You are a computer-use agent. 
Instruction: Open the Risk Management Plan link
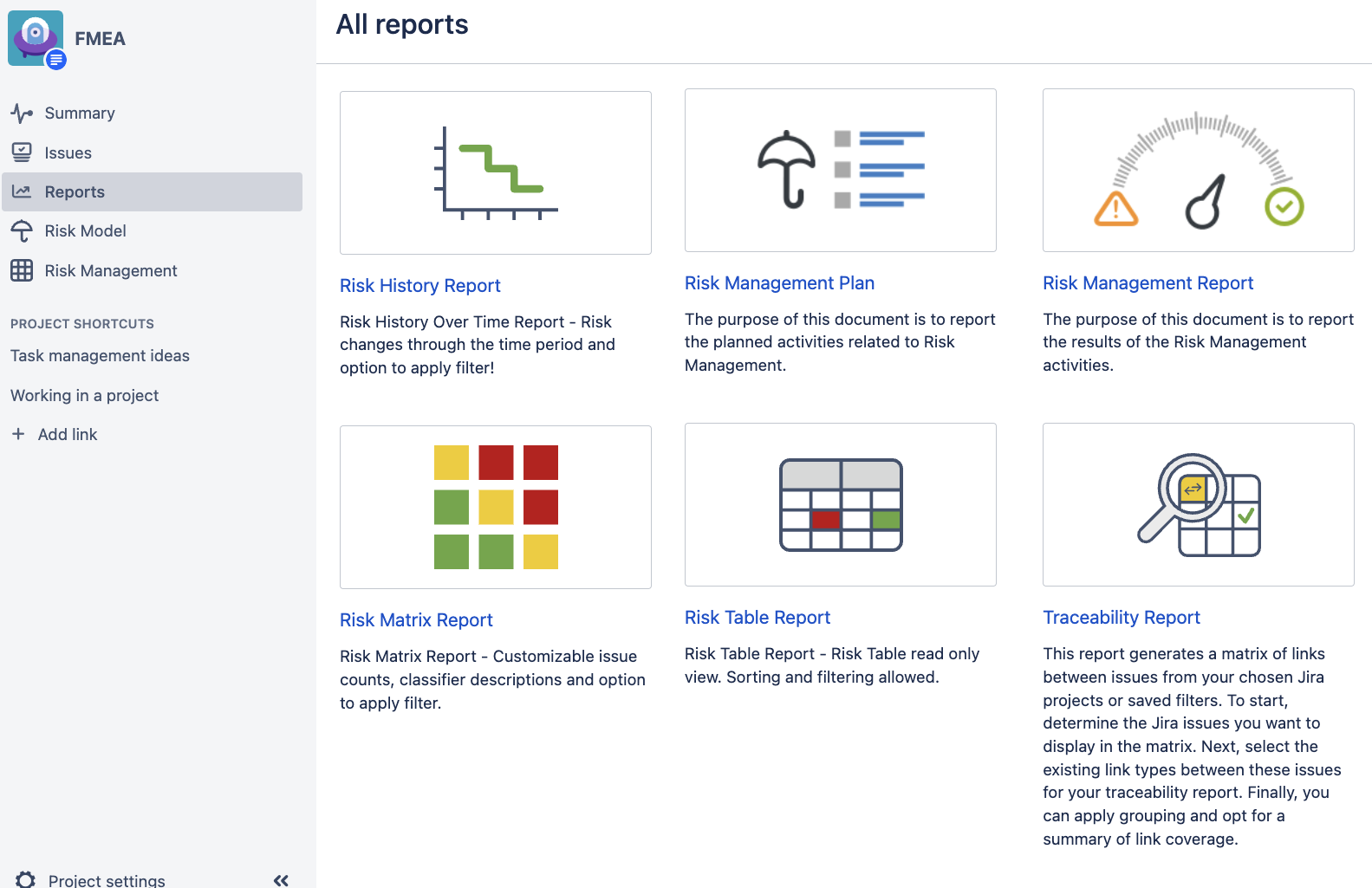pos(779,282)
